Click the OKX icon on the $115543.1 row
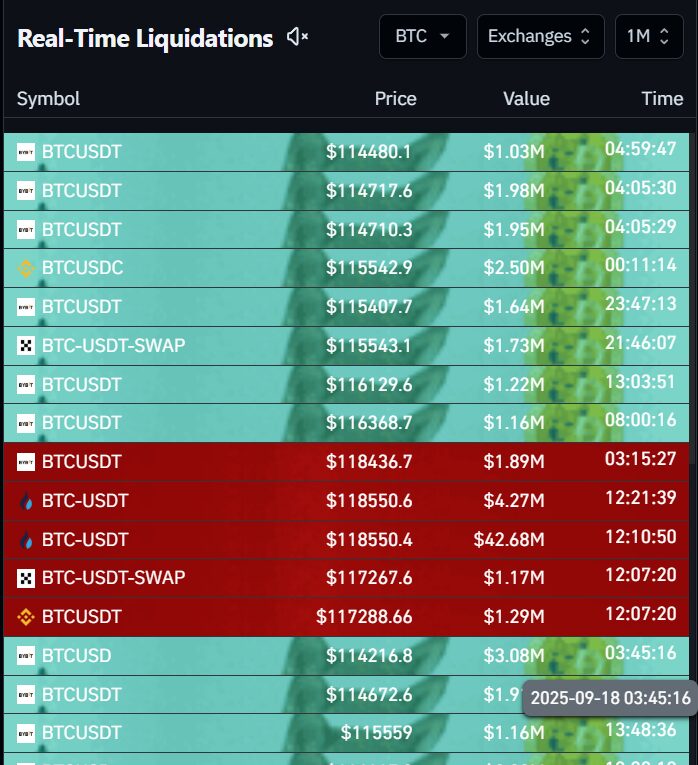Image resolution: width=698 pixels, height=765 pixels. tap(26, 346)
